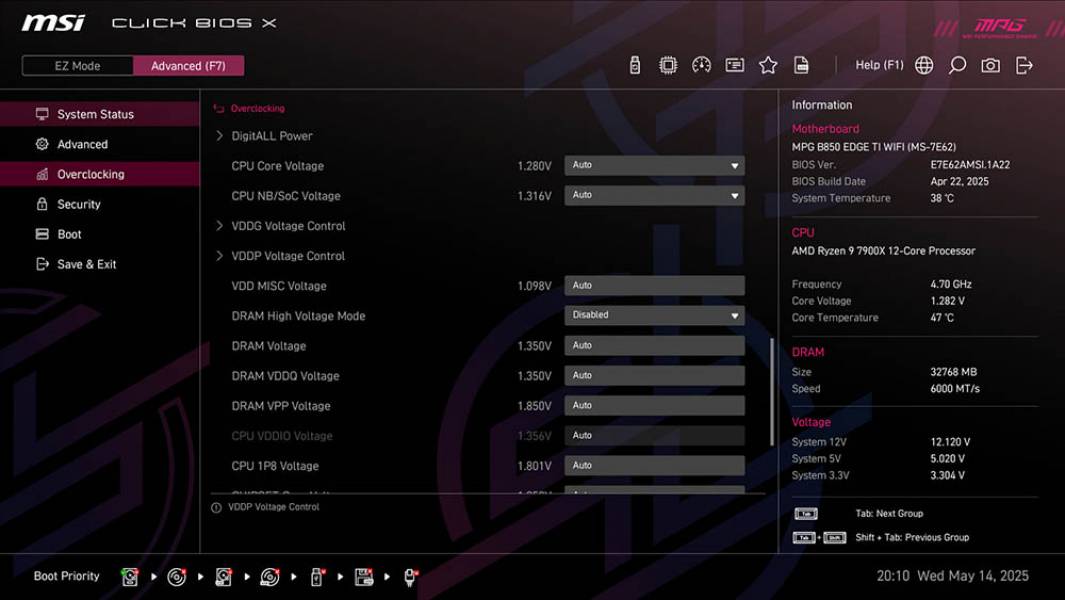Viewport: 1065px width, 600px height.
Task: Open CPU Core Voltage Auto dropdown
Action: [x=654, y=165]
